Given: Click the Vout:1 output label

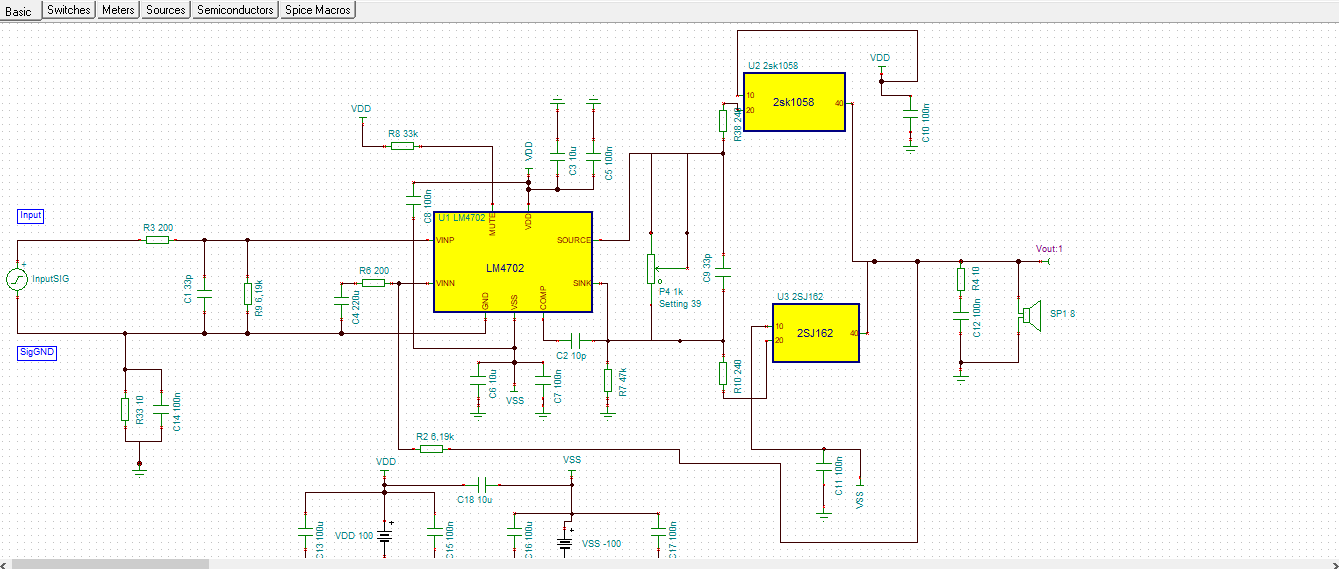Looking at the screenshot, I should 1049,249.
